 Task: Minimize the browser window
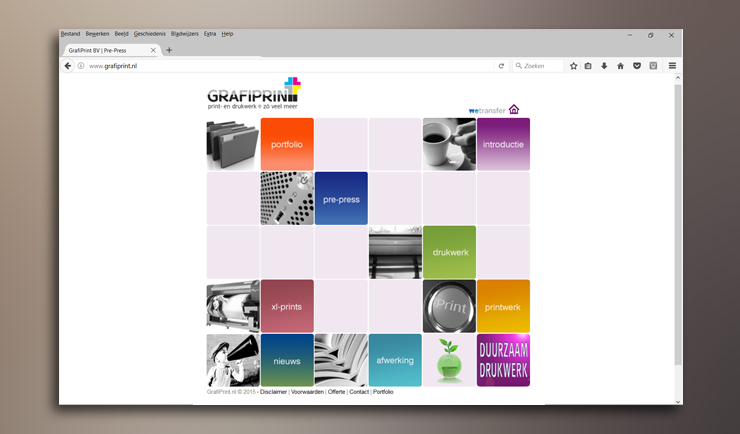click(x=630, y=35)
